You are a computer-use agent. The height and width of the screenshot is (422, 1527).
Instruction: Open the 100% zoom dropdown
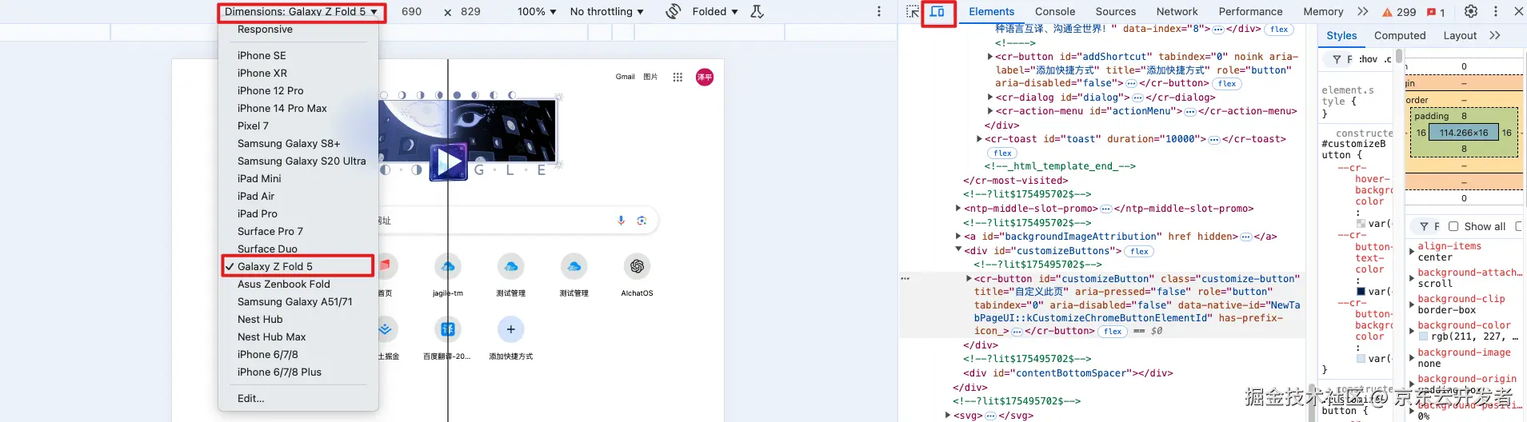click(x=537, y=12)
